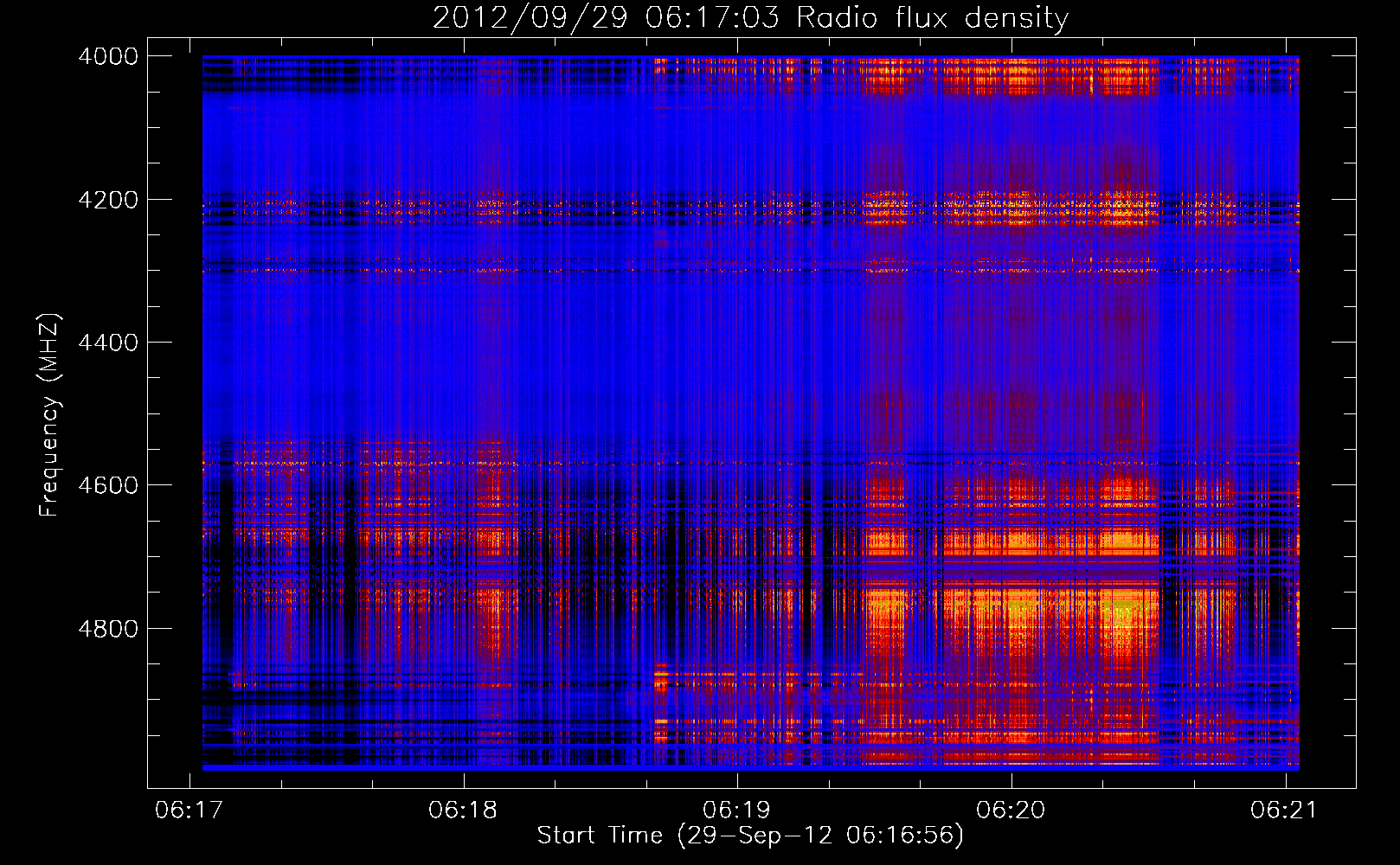Click the 4000 frequency tick label

(x=108, y=56)
